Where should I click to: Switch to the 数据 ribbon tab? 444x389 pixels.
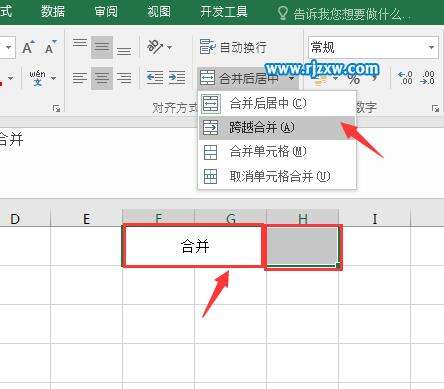point(53,12)
